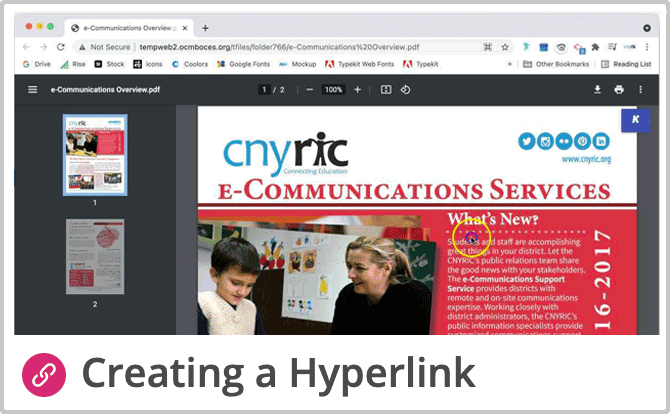Click the Not Secure site info indicator
Image resolution: width=670 pixels, height=414 pixels.
(x=105, y=47)
